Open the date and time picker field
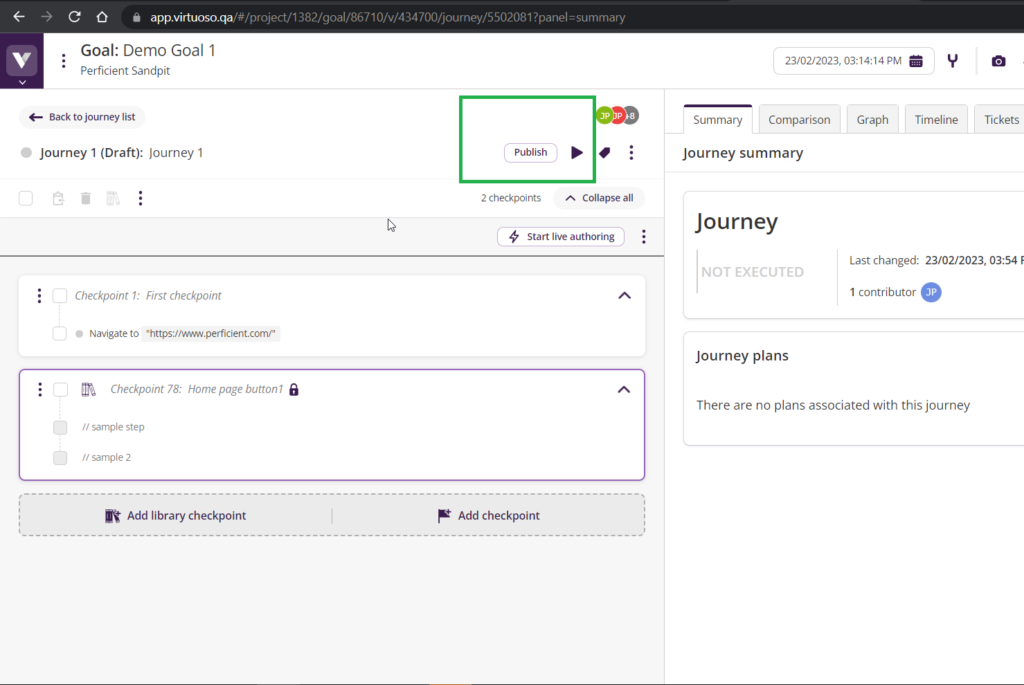The width and height of the screenshot is (1024, 685). click(x=853, y=61)
